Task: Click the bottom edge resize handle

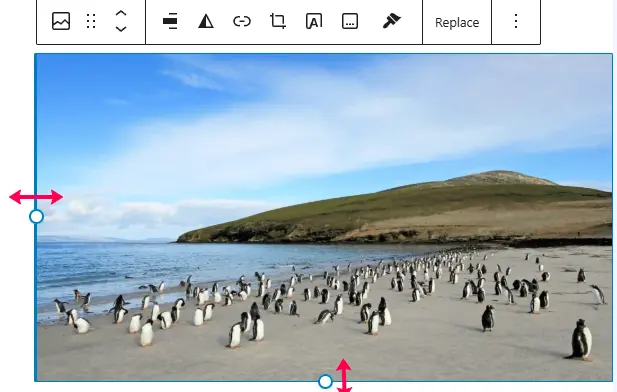Action: click(325, 381)
